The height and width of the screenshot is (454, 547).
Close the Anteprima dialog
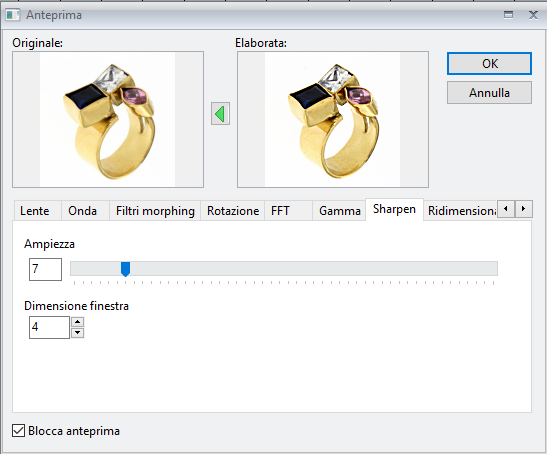533,15
